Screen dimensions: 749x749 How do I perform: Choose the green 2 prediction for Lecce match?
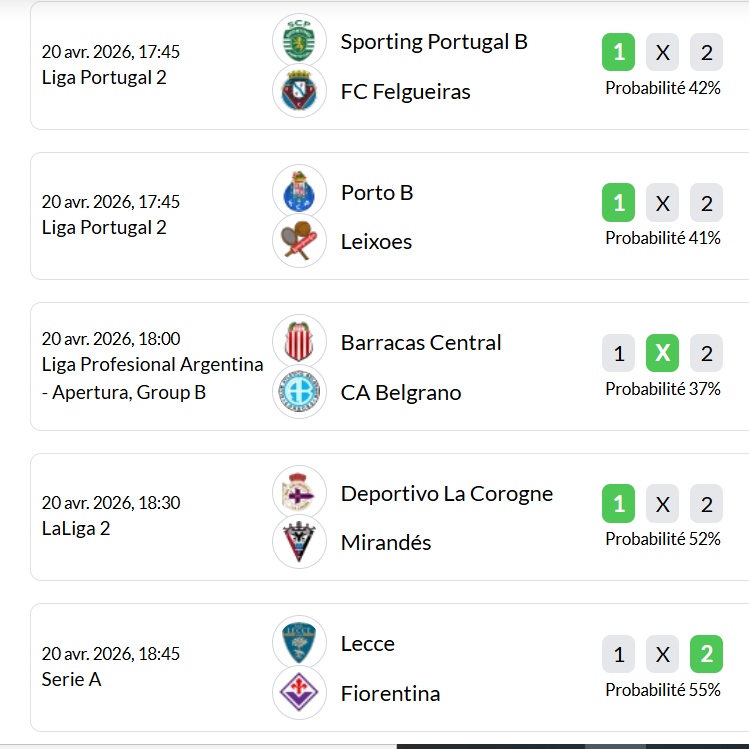[706, 655]
